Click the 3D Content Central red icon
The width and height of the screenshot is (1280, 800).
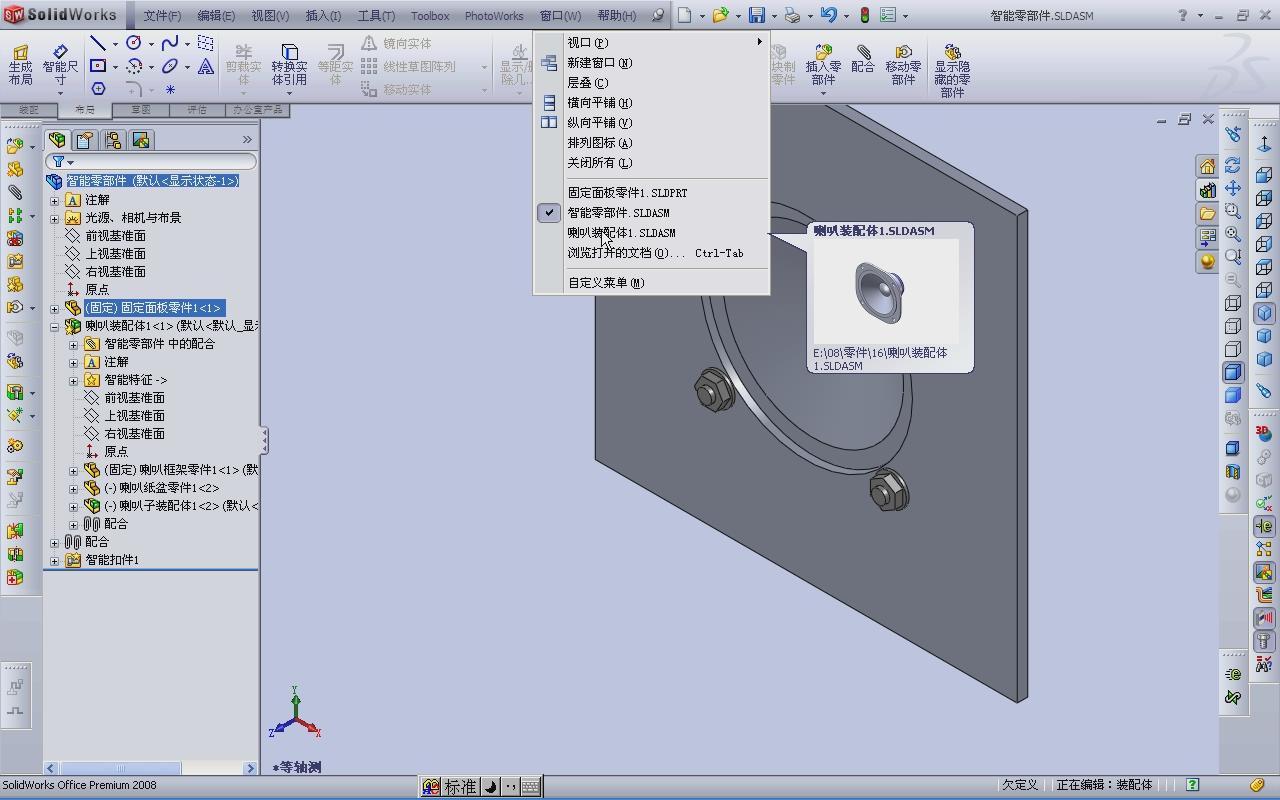[x=1263, y=434]
